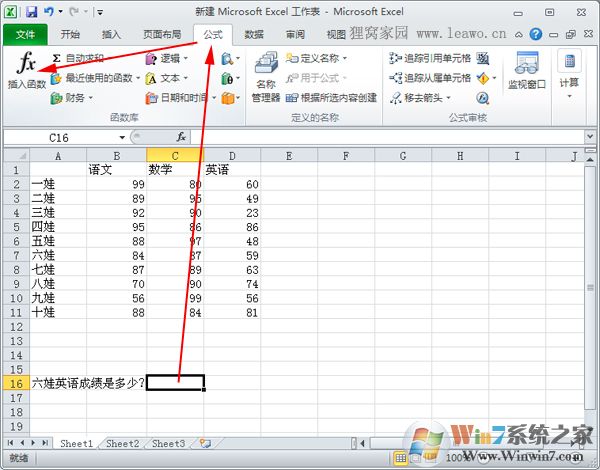Image resolution: width=600 pixels, height=470 pixels.
Task: Switch to the Review tab
Action: pyautogui.click(x=295, y=35)
